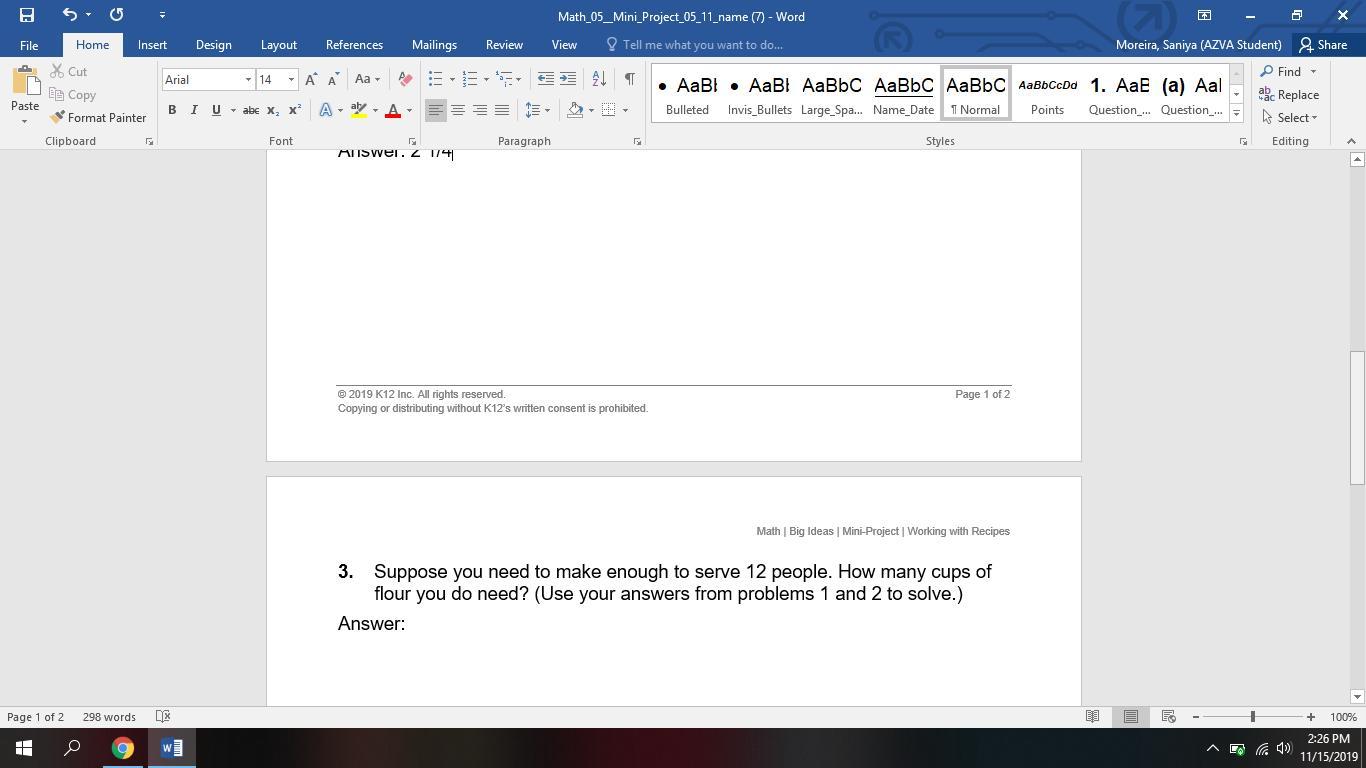Click the Share button

pos(1322,45)
